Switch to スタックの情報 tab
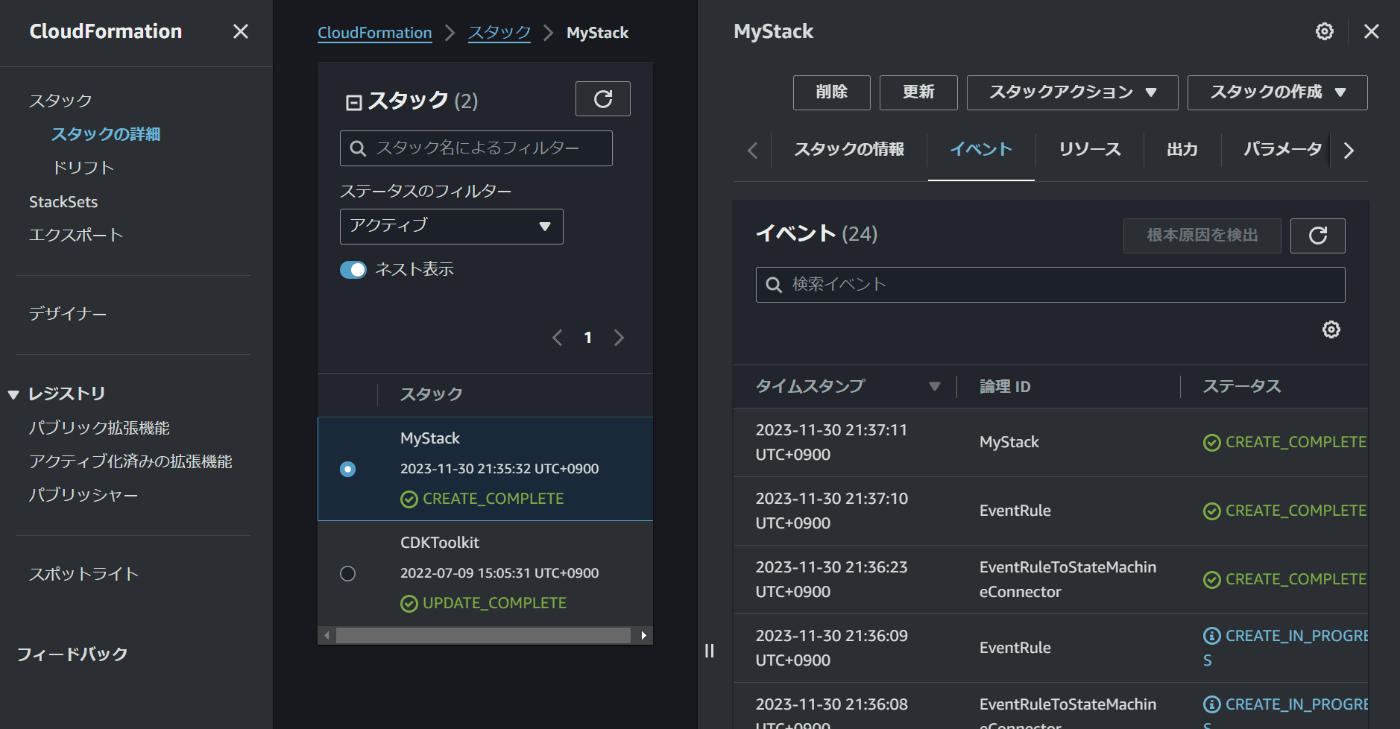Image resolution: width=1400 pixels, height=729 pixels. [849, 150]
